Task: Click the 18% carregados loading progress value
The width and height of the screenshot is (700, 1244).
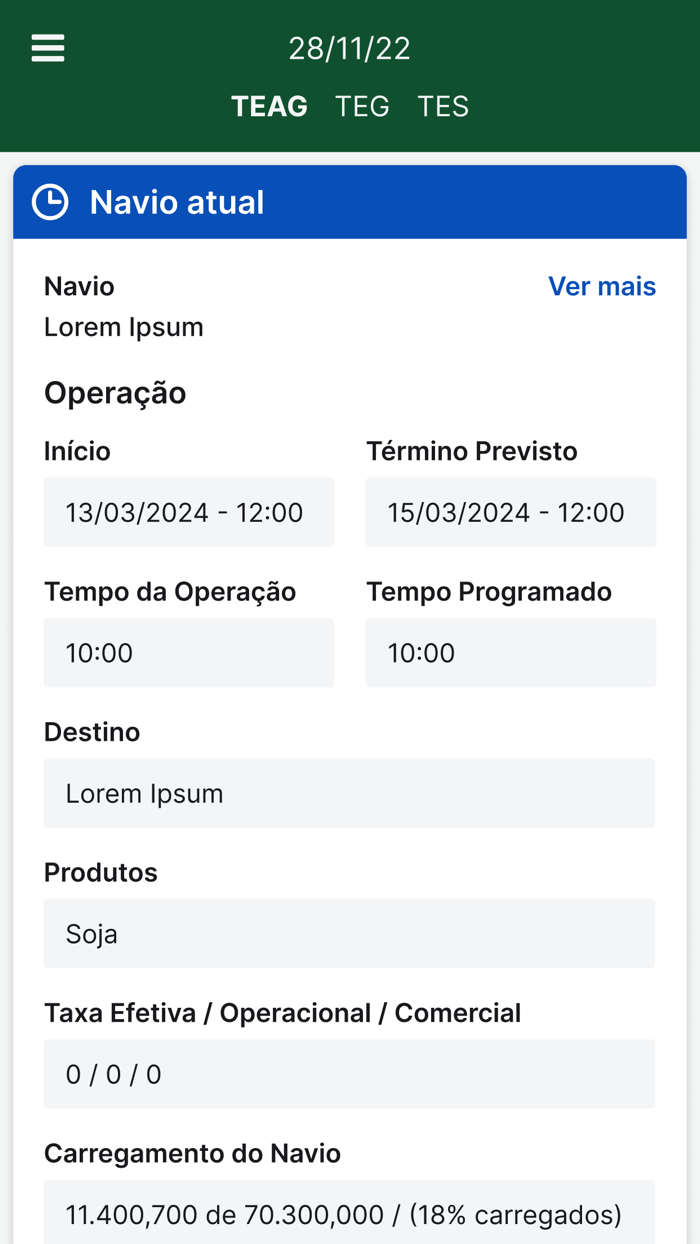Action: click(519, 1213)
